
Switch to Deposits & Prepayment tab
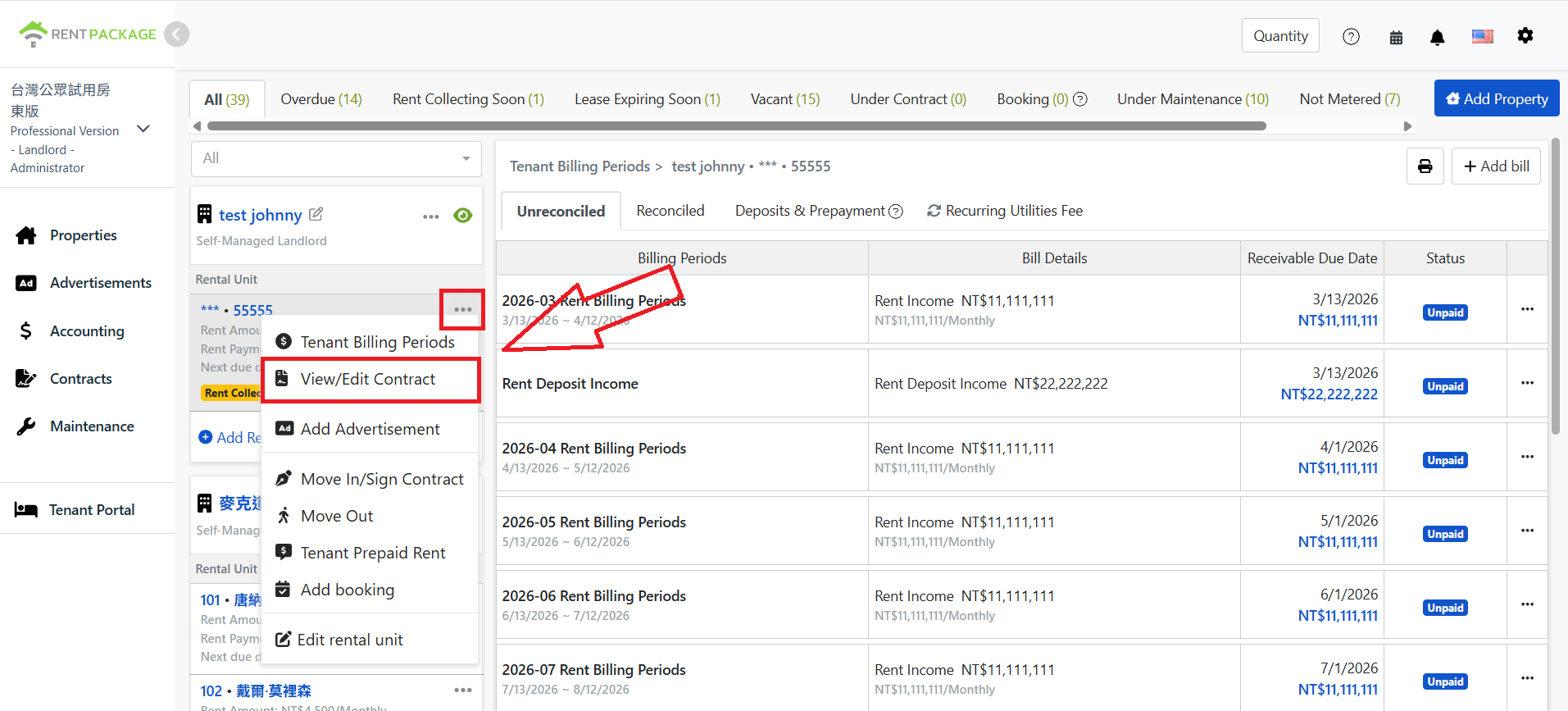(x=810, y=212)
